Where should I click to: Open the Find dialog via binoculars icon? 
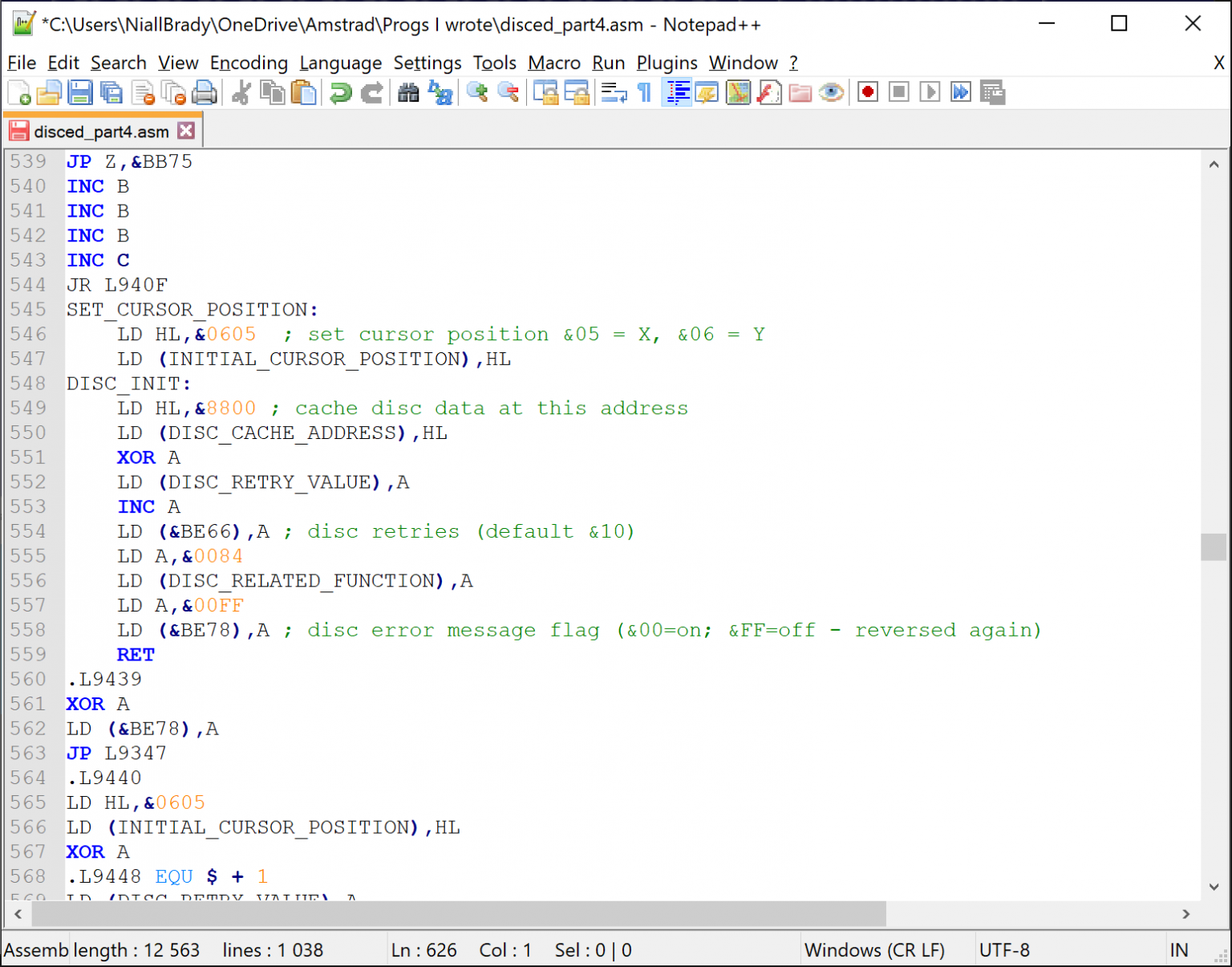pos(408,92)
